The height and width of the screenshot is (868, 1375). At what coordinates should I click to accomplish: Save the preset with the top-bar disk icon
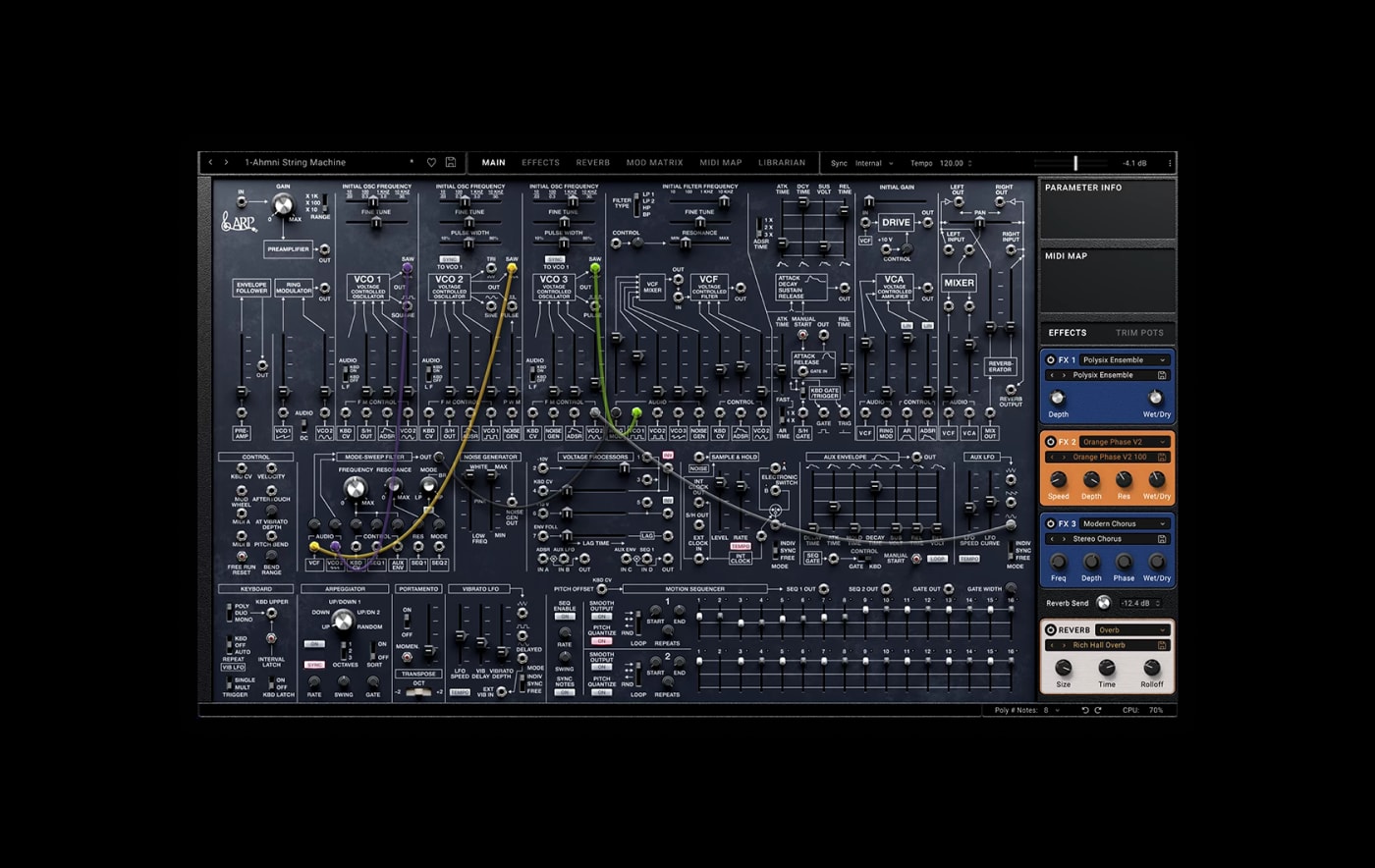451,162
